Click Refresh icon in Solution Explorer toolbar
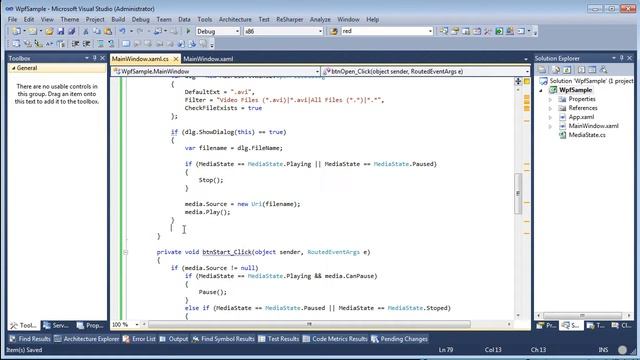The width and height of the screenshot is (640, 360). click(x=567, y=70)
